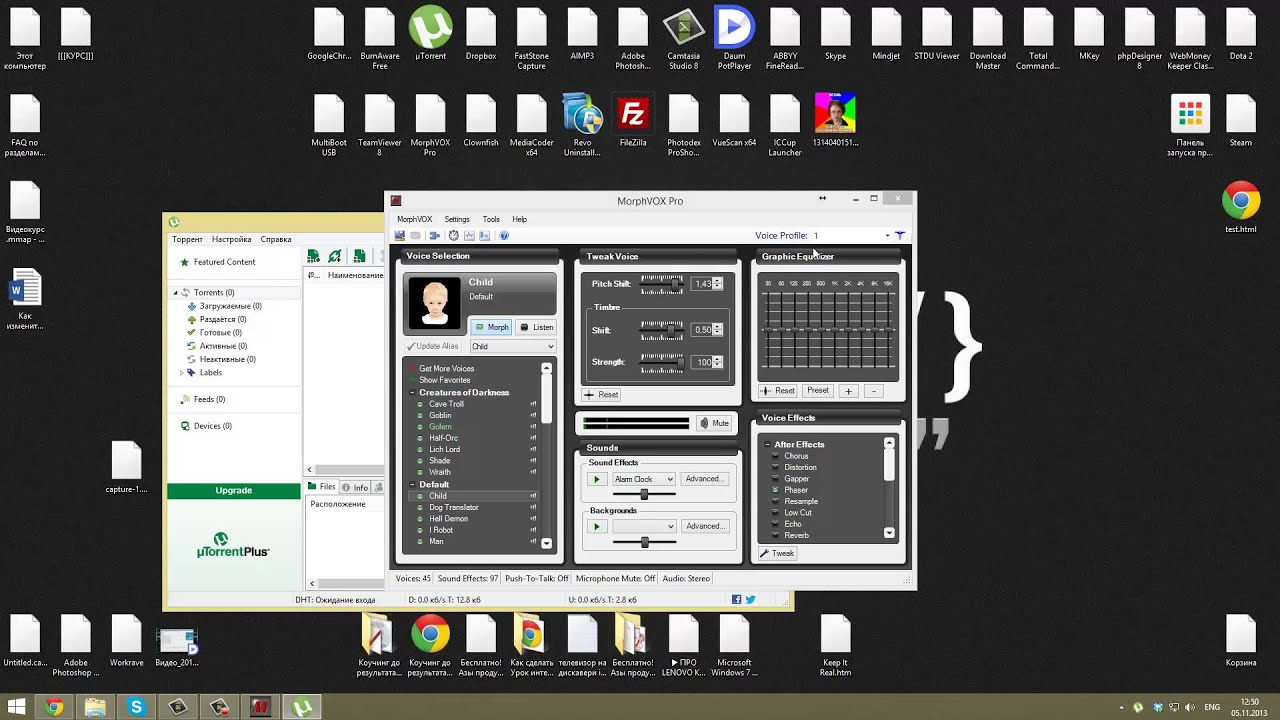1280x720 pixels.
Task: Open the Настройка menu in uTorrent
Action: tap(231, 239)
